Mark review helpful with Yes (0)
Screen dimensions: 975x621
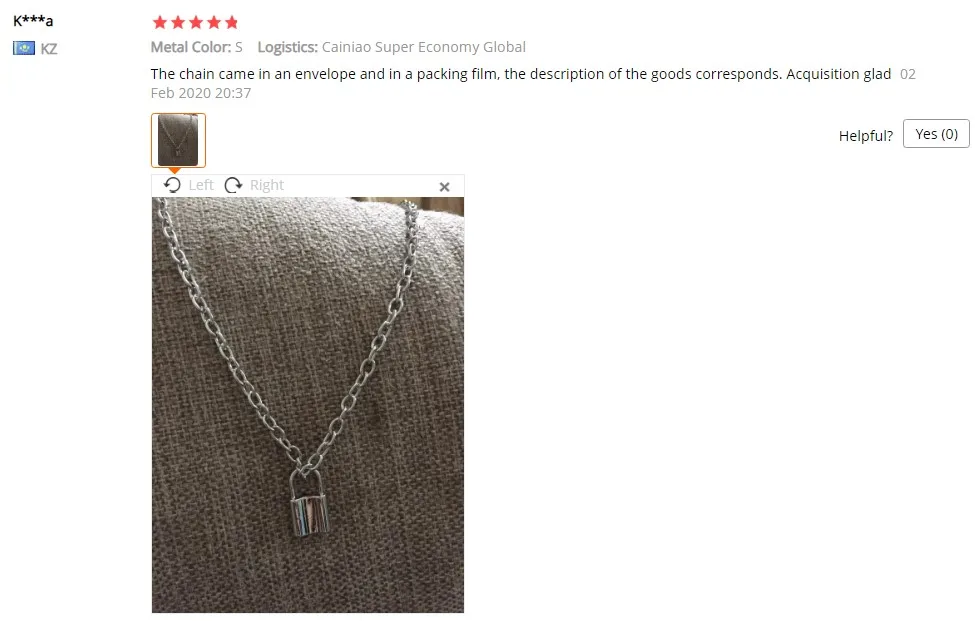click(936, 134)
